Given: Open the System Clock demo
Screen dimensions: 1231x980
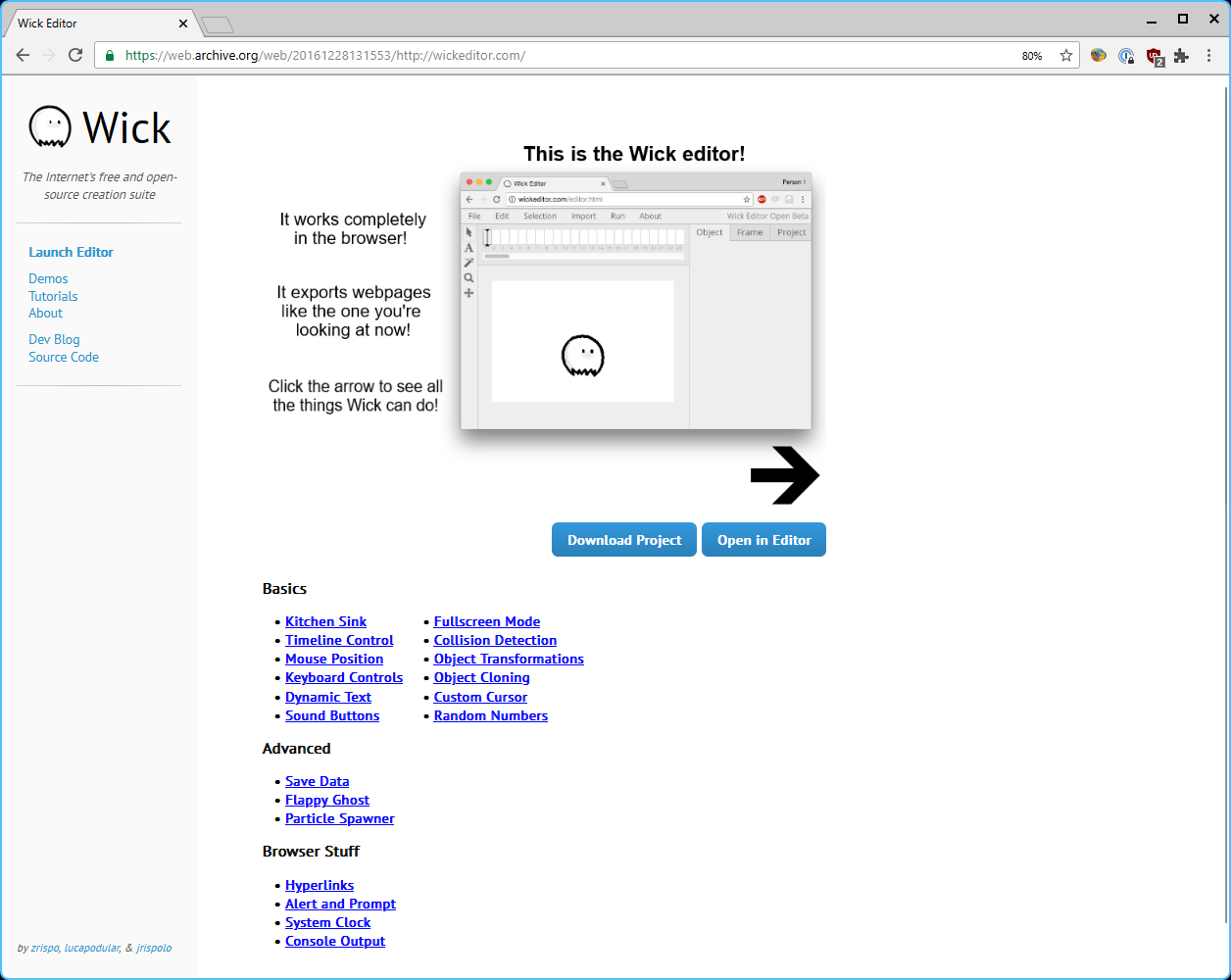Looking at the screenshot, I should click(327, 922).
